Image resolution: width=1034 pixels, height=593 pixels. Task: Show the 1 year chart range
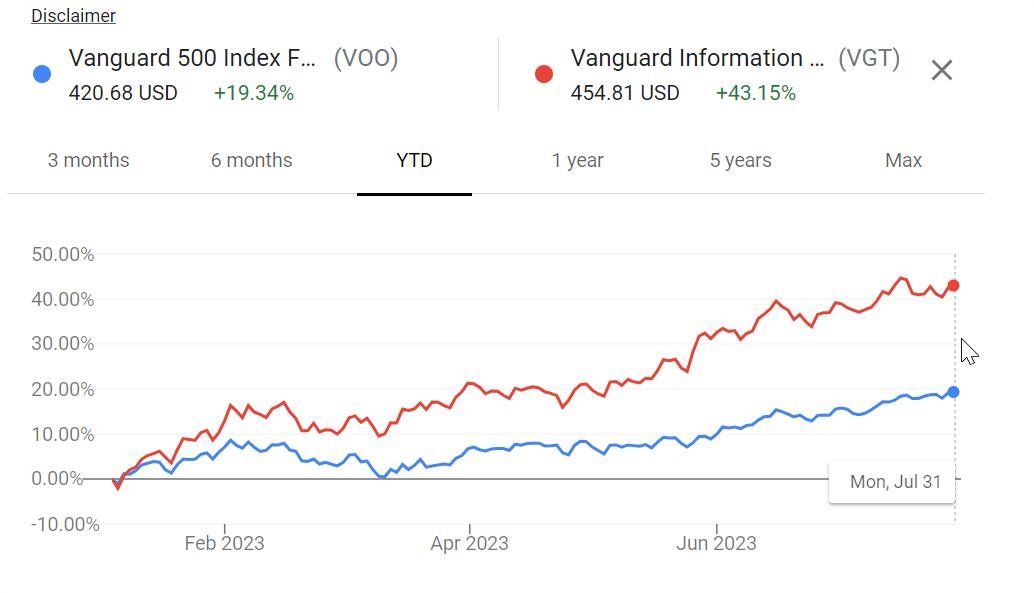tap(577, 160)
